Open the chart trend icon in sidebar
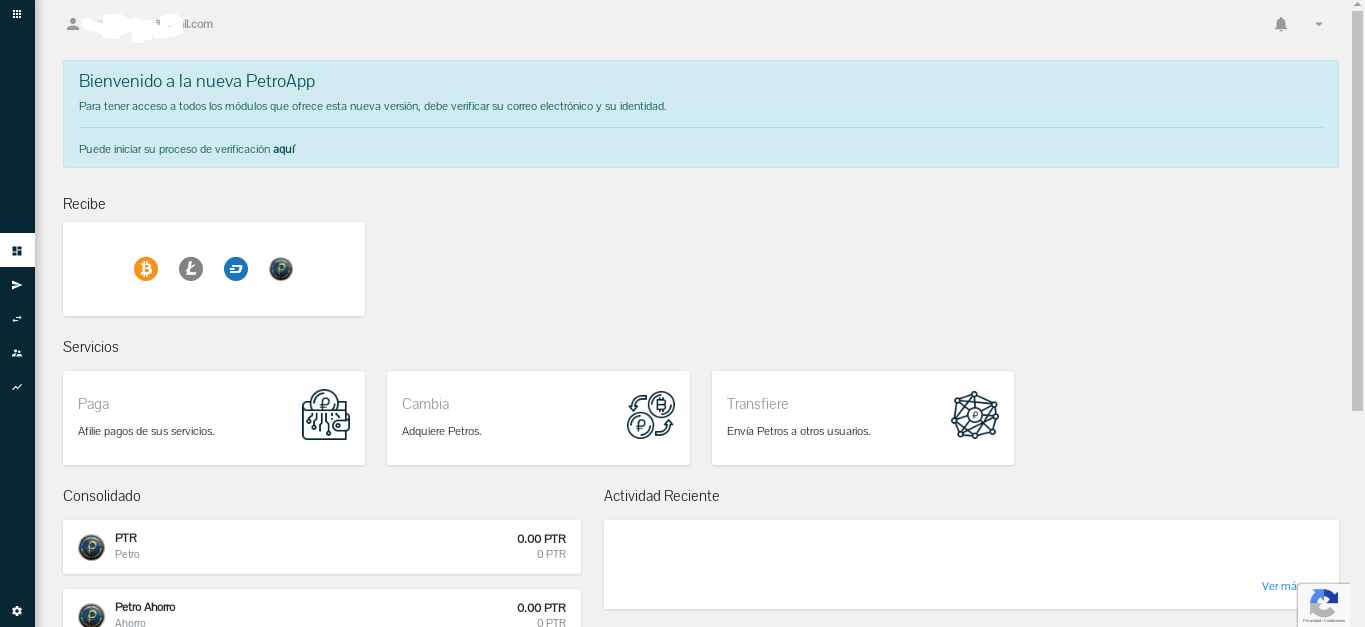1365x627 pixels. click(x=17, y=387)
